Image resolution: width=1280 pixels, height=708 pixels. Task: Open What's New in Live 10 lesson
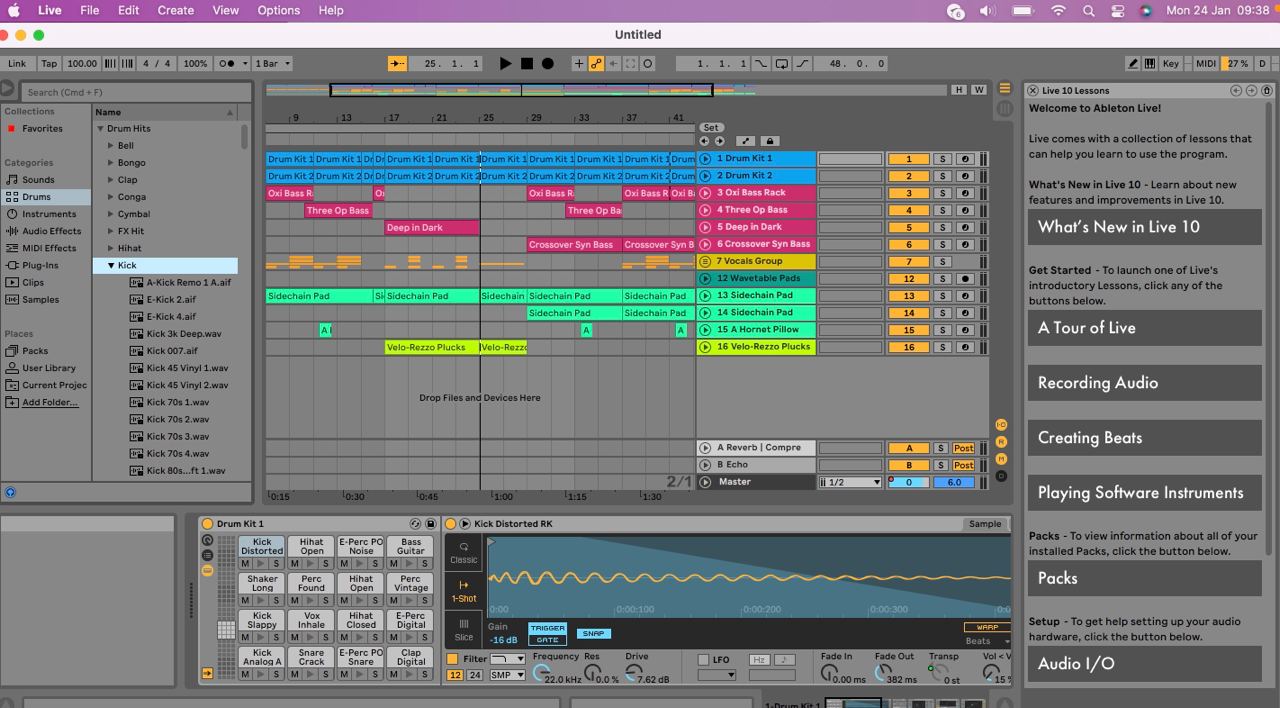(x=1144, y=227)
